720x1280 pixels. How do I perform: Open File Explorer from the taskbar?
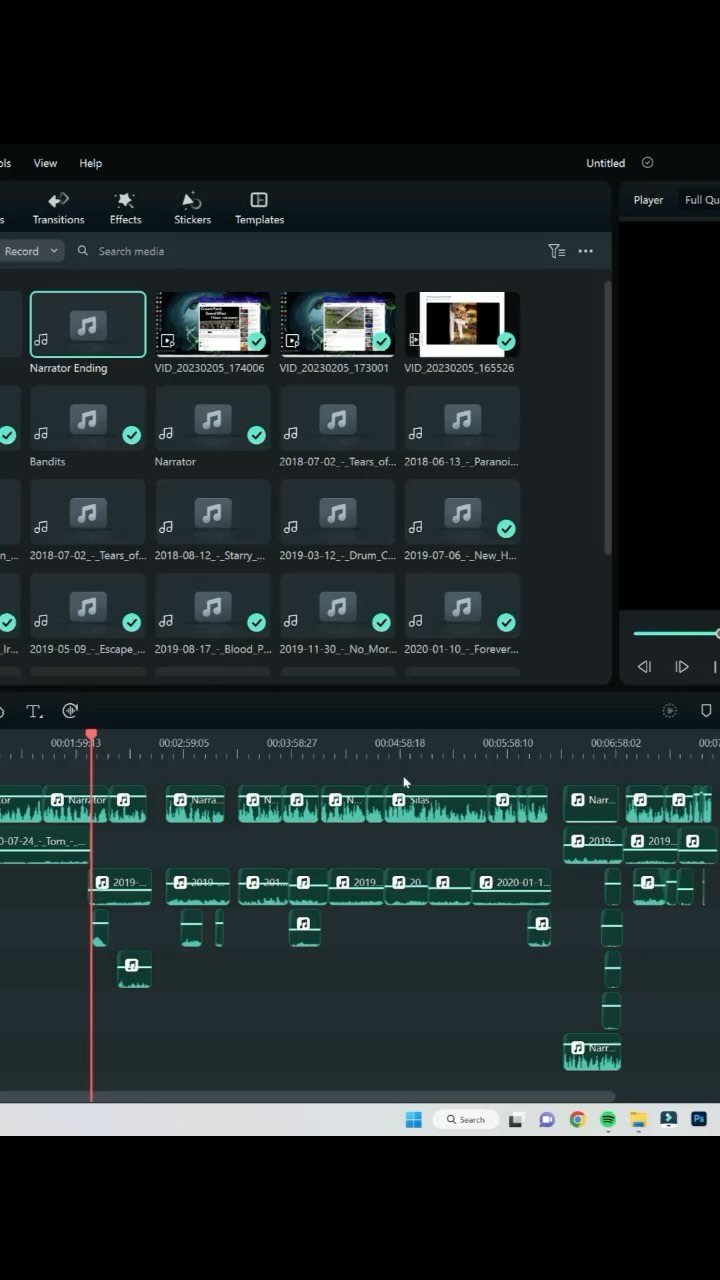[x=638, y=1120]
